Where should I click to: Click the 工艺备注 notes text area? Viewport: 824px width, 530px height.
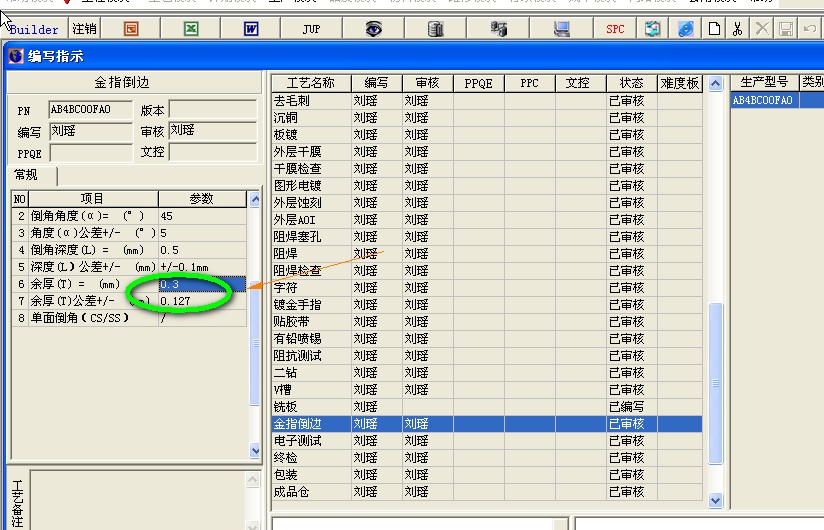[x=138, y=500]
